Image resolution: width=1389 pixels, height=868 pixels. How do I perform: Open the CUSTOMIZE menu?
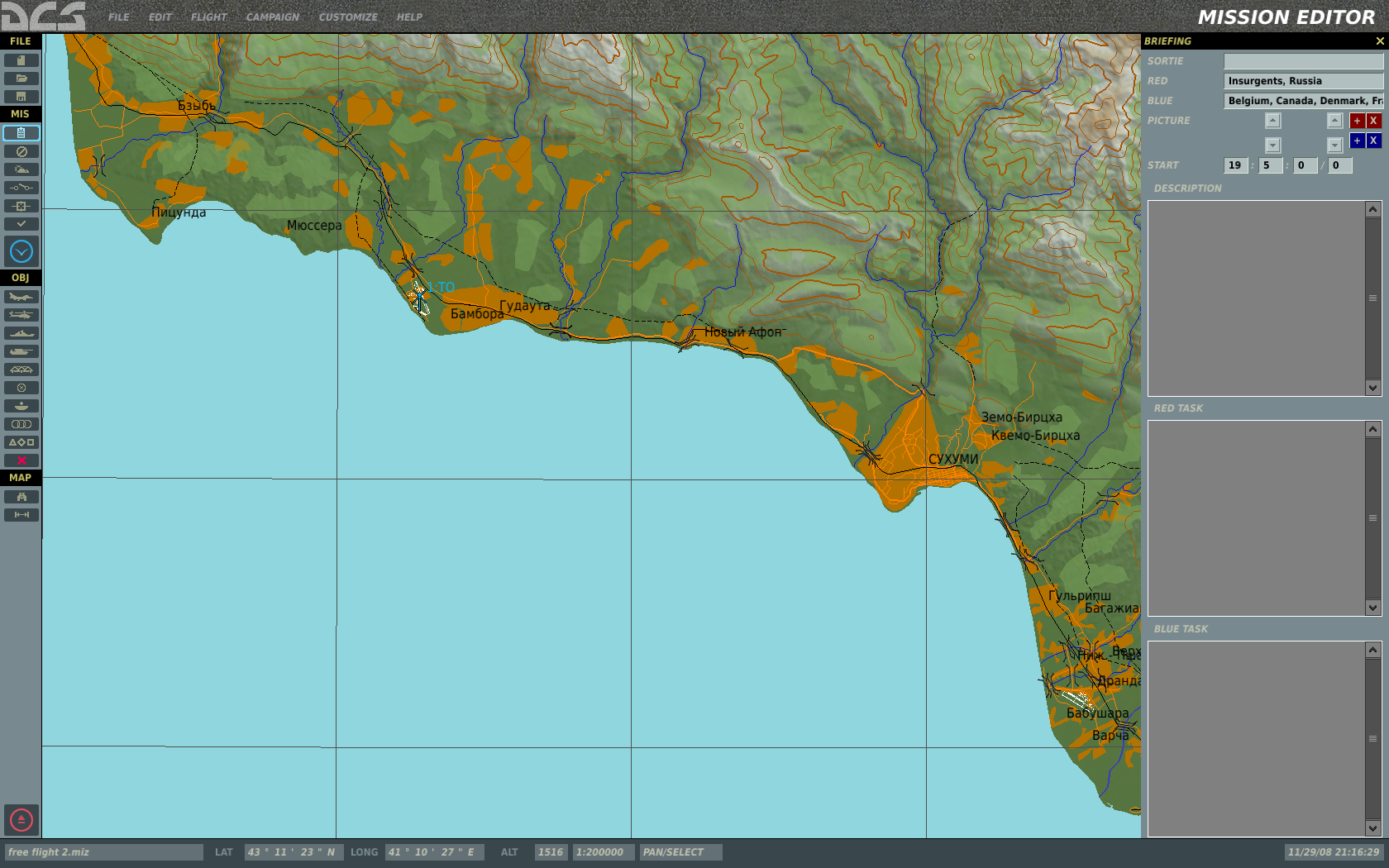tap(348, 17)
